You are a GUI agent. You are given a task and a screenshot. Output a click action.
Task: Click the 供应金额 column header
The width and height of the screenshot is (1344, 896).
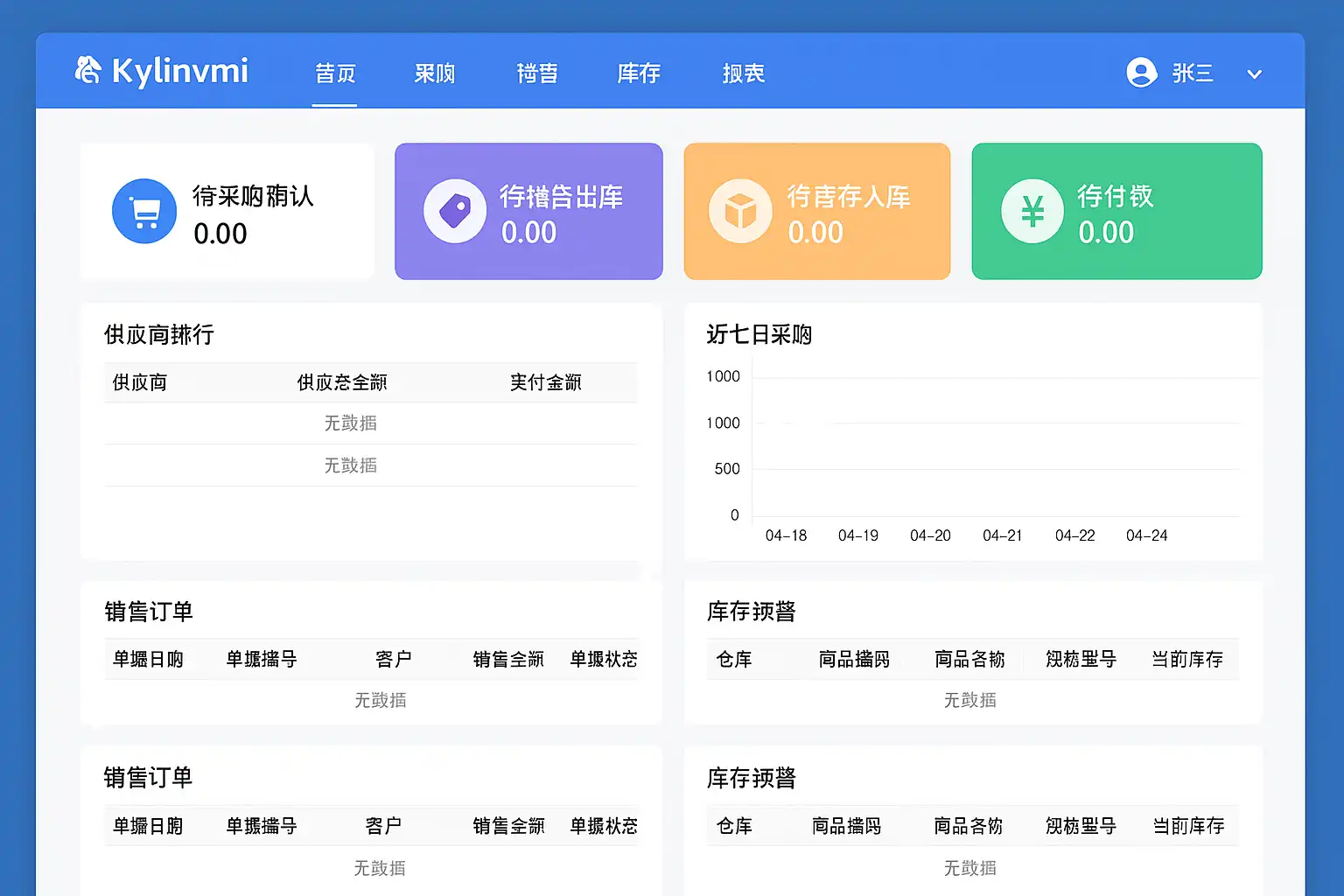(x=342, y=382)
